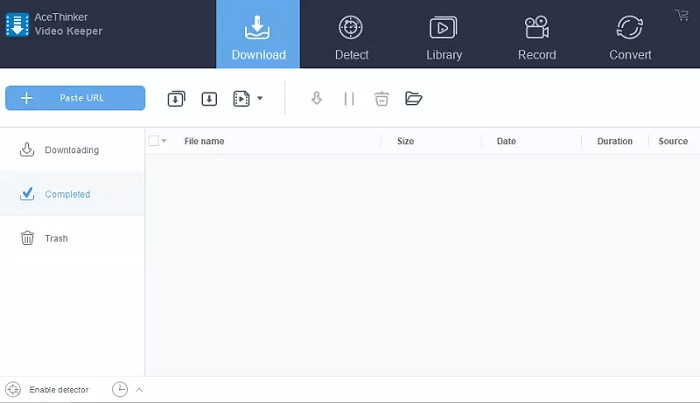The image size is (700, 403).
Task: Click the schedule clock icon
Action: tap(120, 389)
